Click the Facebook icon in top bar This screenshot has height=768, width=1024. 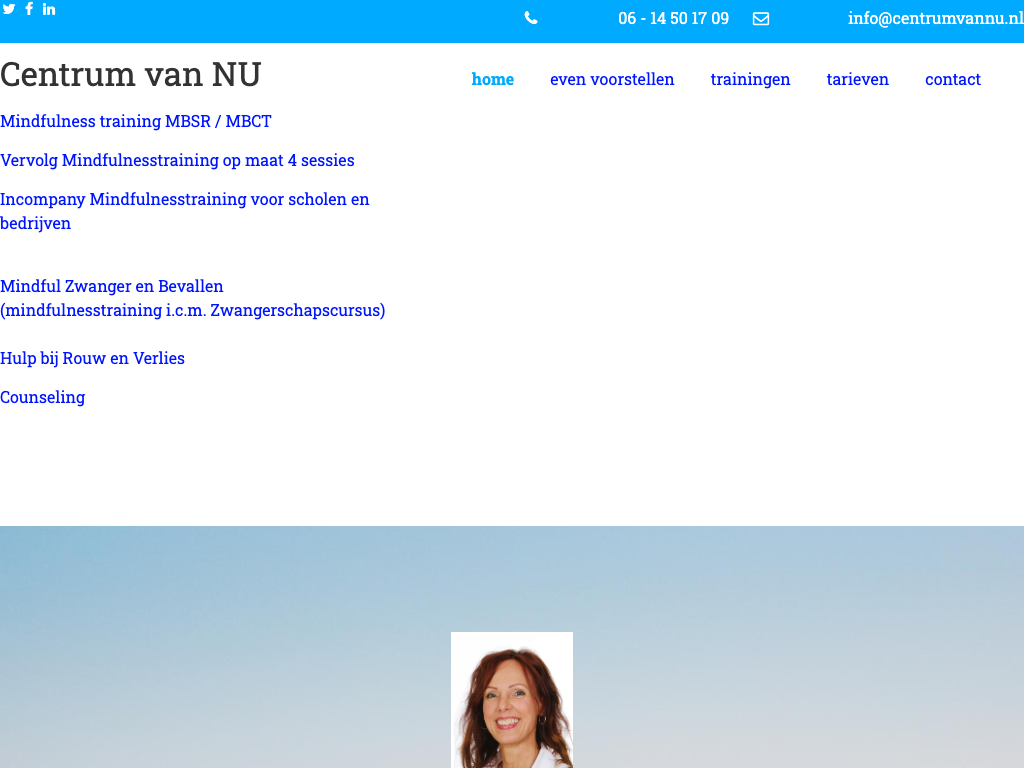coord(29,9)
